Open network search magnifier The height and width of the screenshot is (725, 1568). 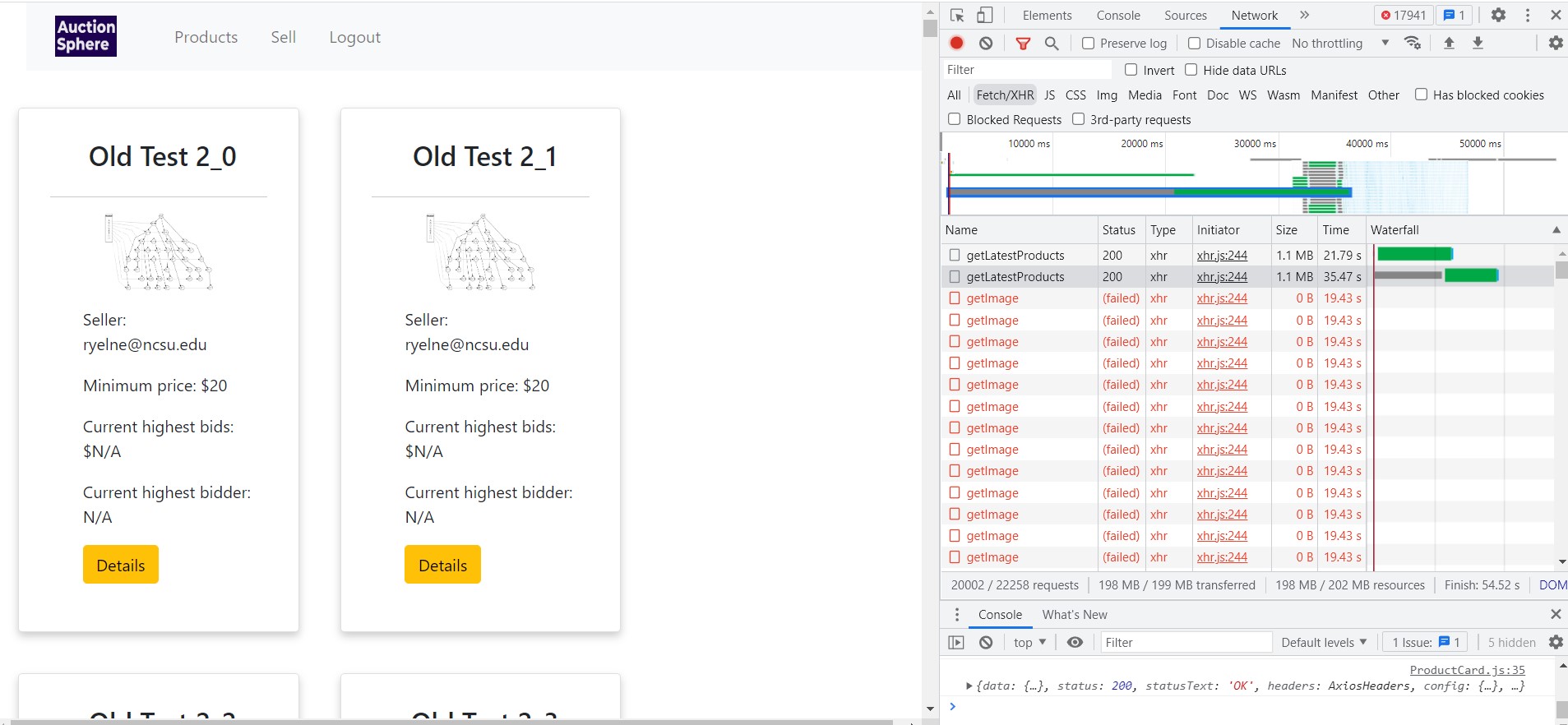(1052, 43)
